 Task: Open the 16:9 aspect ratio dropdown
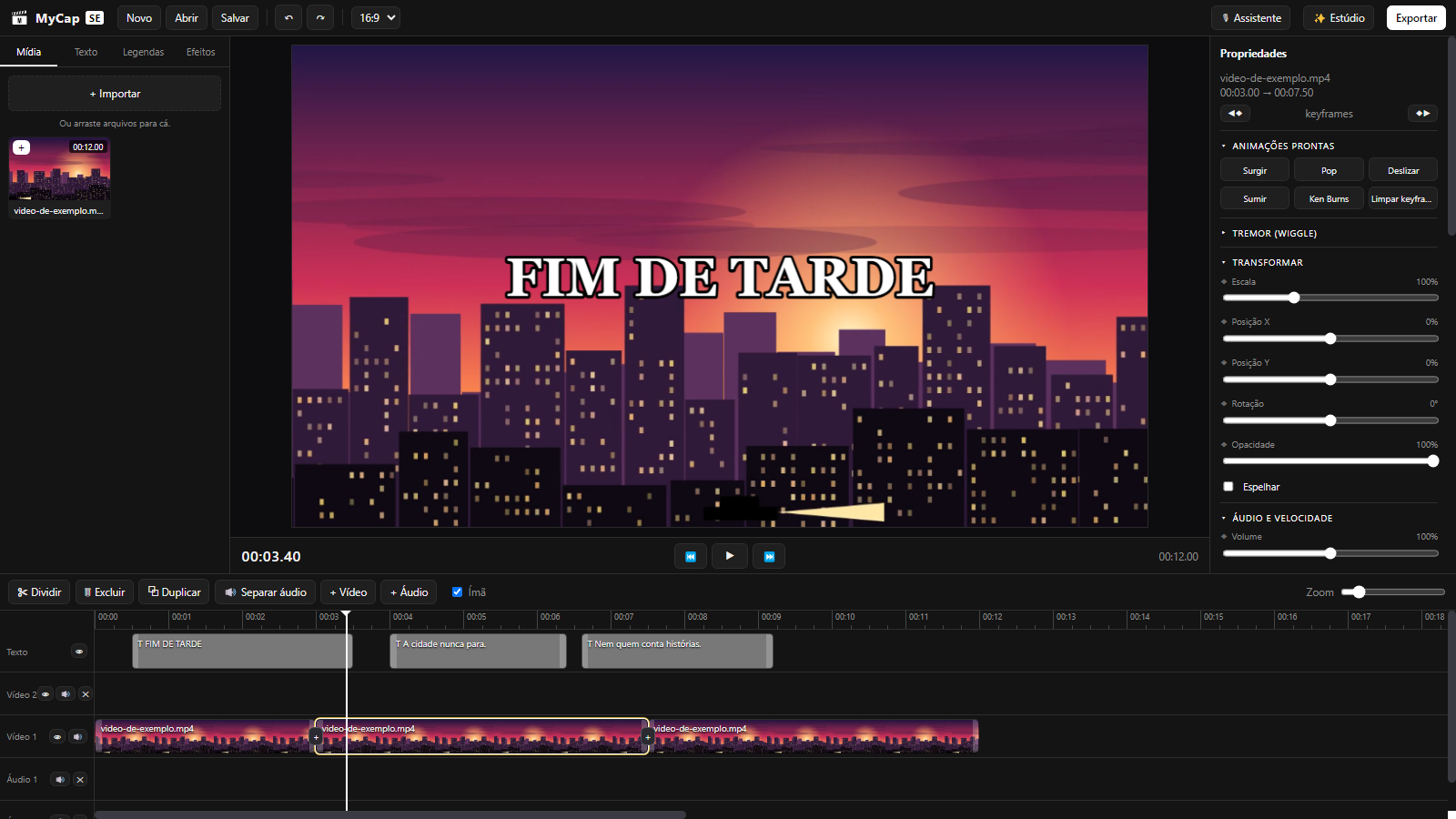coord(376,18)
